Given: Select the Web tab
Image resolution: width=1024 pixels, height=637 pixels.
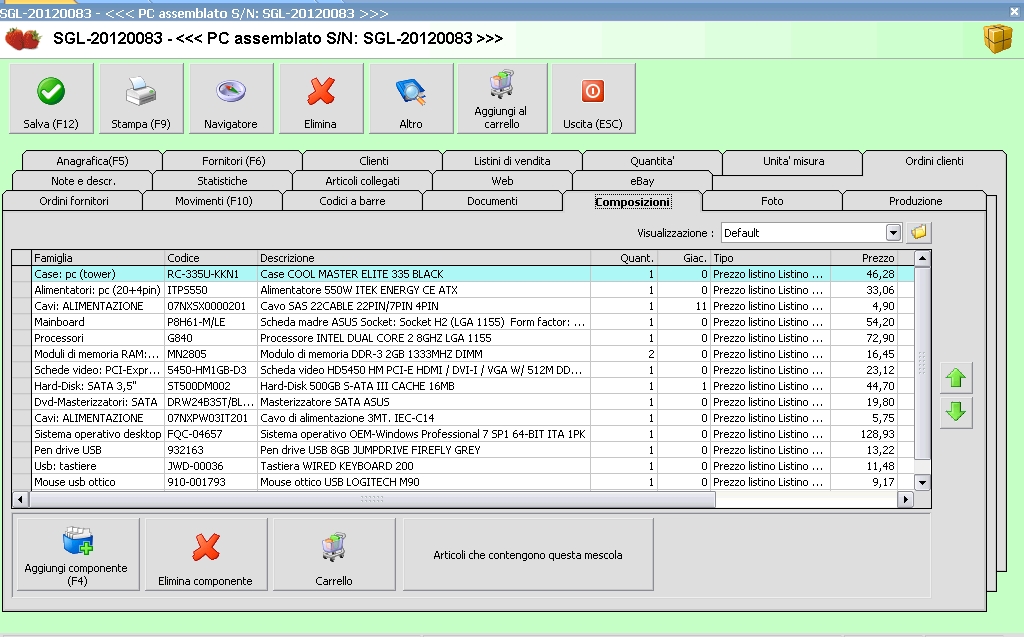Looking at the screenshot, I should 502,181.
